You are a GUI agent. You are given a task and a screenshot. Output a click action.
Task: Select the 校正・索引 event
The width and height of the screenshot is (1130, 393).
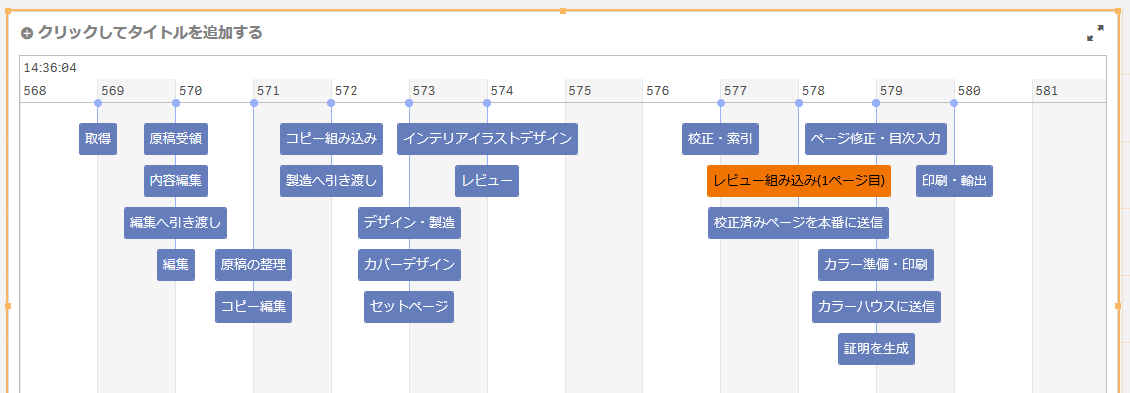(x=720, y=139)
